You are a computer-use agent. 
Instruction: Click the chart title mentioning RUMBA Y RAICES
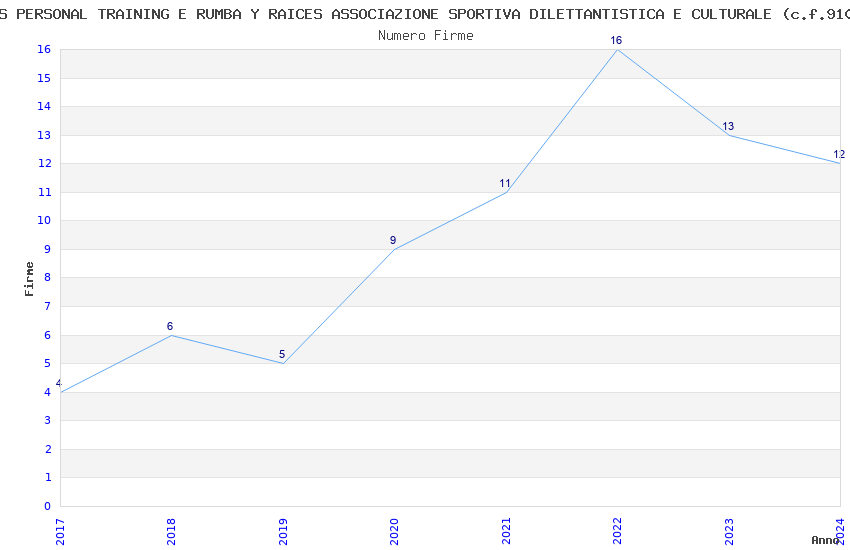coord(425,14)
